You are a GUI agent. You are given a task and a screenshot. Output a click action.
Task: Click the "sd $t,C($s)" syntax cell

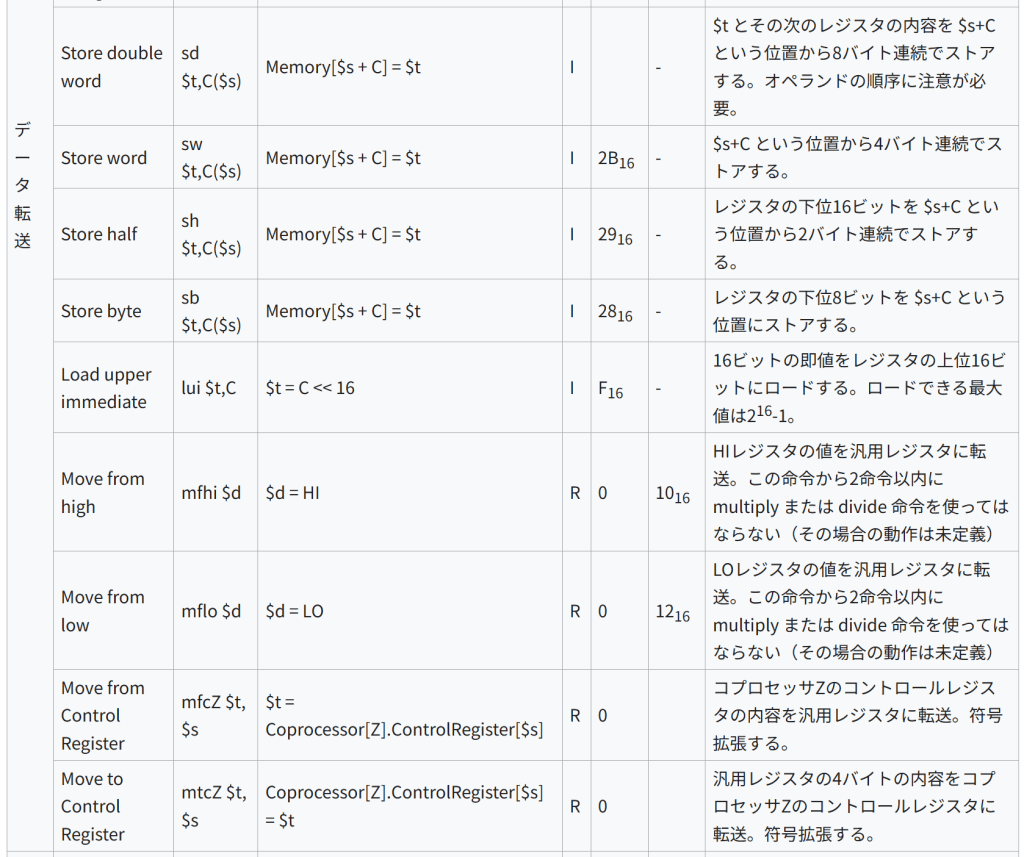[x=211, y=67]
